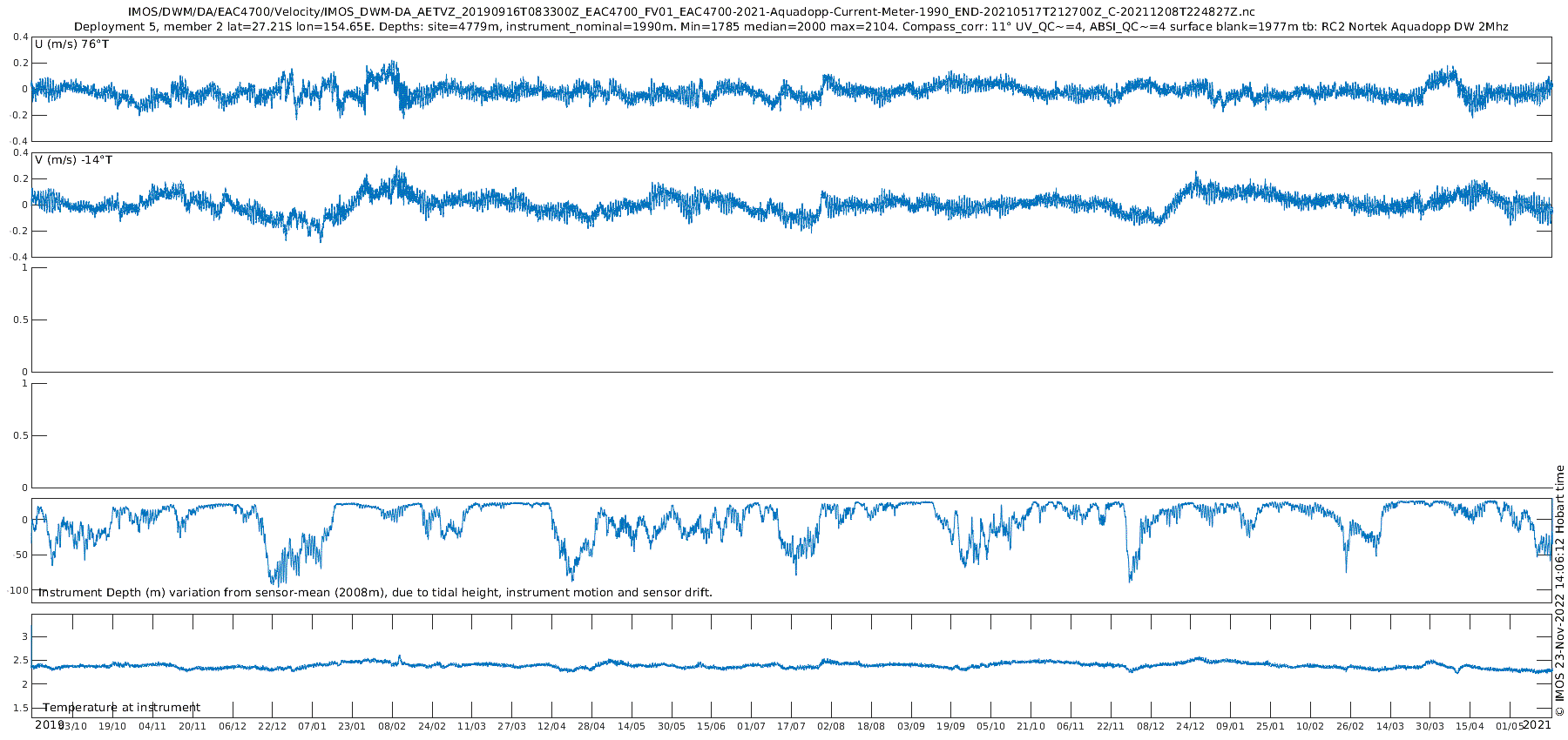Click the 27/03 date tick label
This screenshot has height=740, width=1568.
click(512, 726)
